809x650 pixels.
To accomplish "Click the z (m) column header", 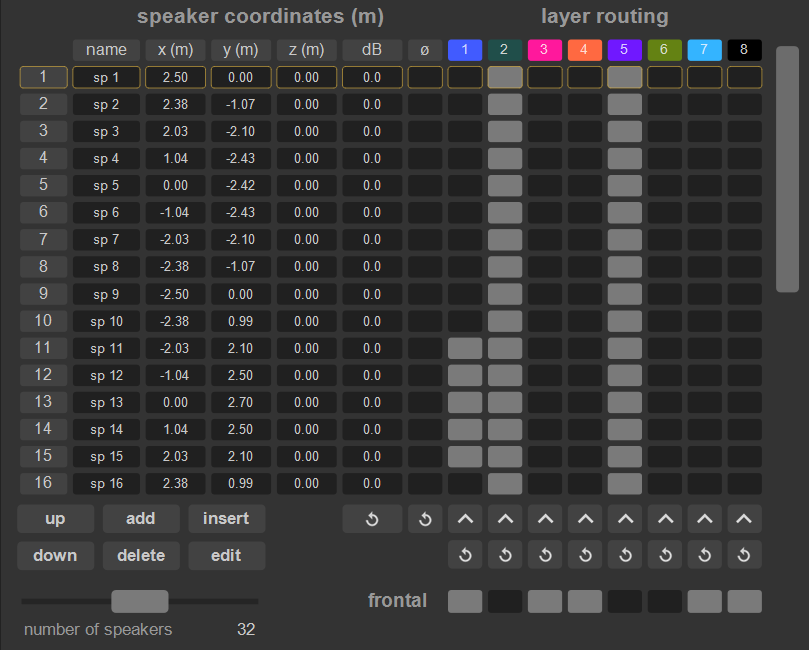I will pos(306,50).
